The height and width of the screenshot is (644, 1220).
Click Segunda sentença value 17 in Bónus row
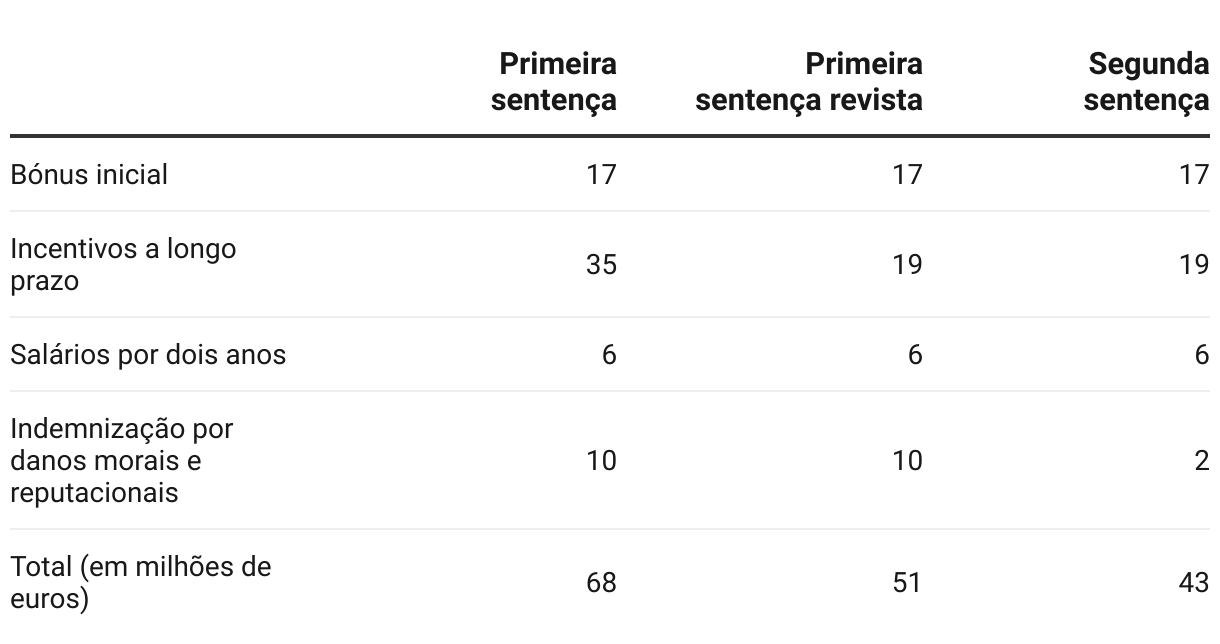[1194, 175]
